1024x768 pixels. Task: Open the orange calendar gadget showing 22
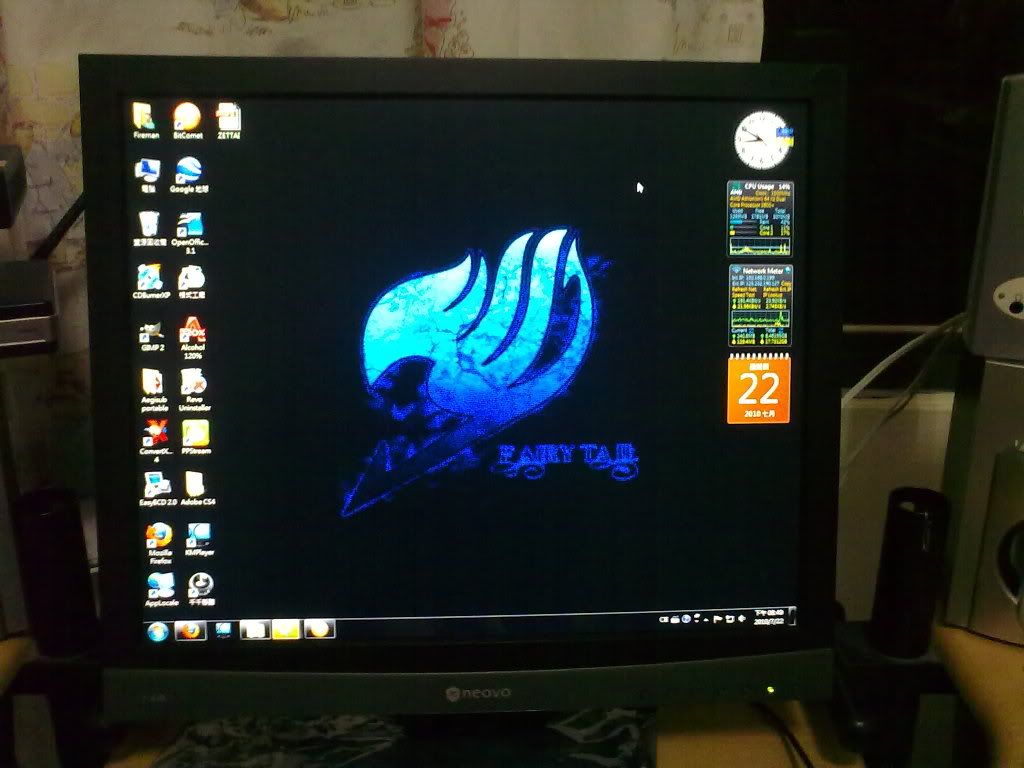tap(759, 389)
